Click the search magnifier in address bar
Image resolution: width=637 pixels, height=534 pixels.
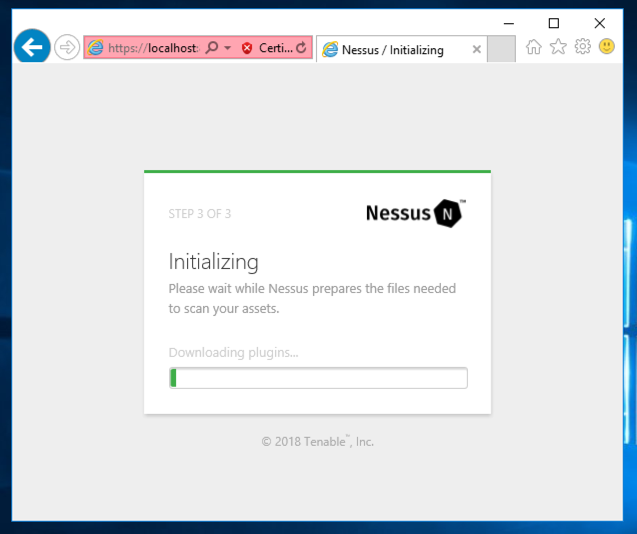(x=212, y=48)
